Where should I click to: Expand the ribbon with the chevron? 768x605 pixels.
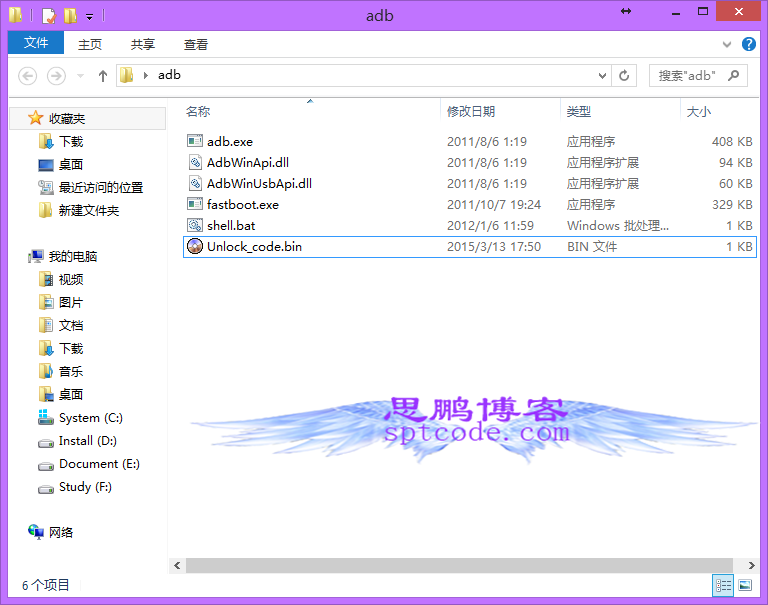click(x=727, y=44)
